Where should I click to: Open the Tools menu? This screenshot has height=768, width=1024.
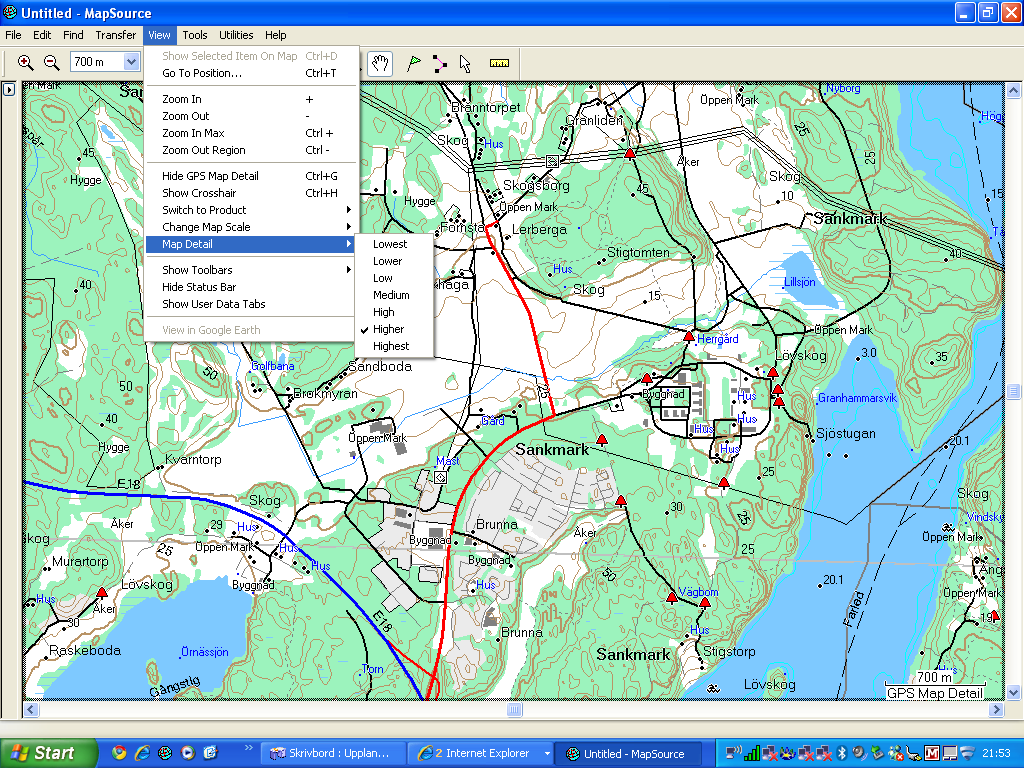(195, 35)
